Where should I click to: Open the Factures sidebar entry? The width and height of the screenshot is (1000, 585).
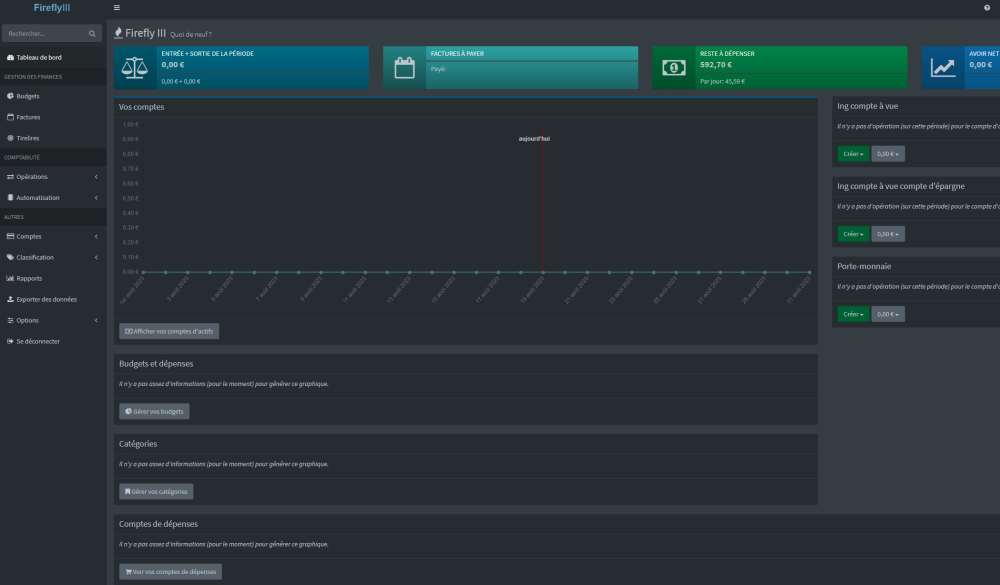click(x=54, y=117)
